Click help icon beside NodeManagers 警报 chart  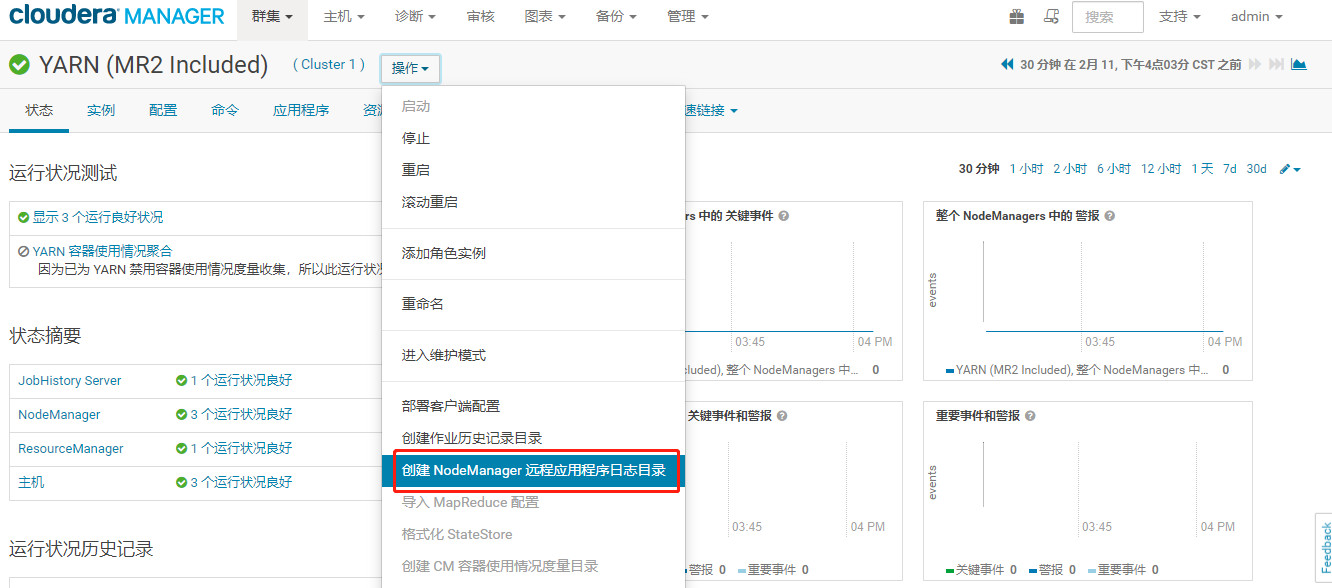pyautogui.click(x=1110, y=216)
